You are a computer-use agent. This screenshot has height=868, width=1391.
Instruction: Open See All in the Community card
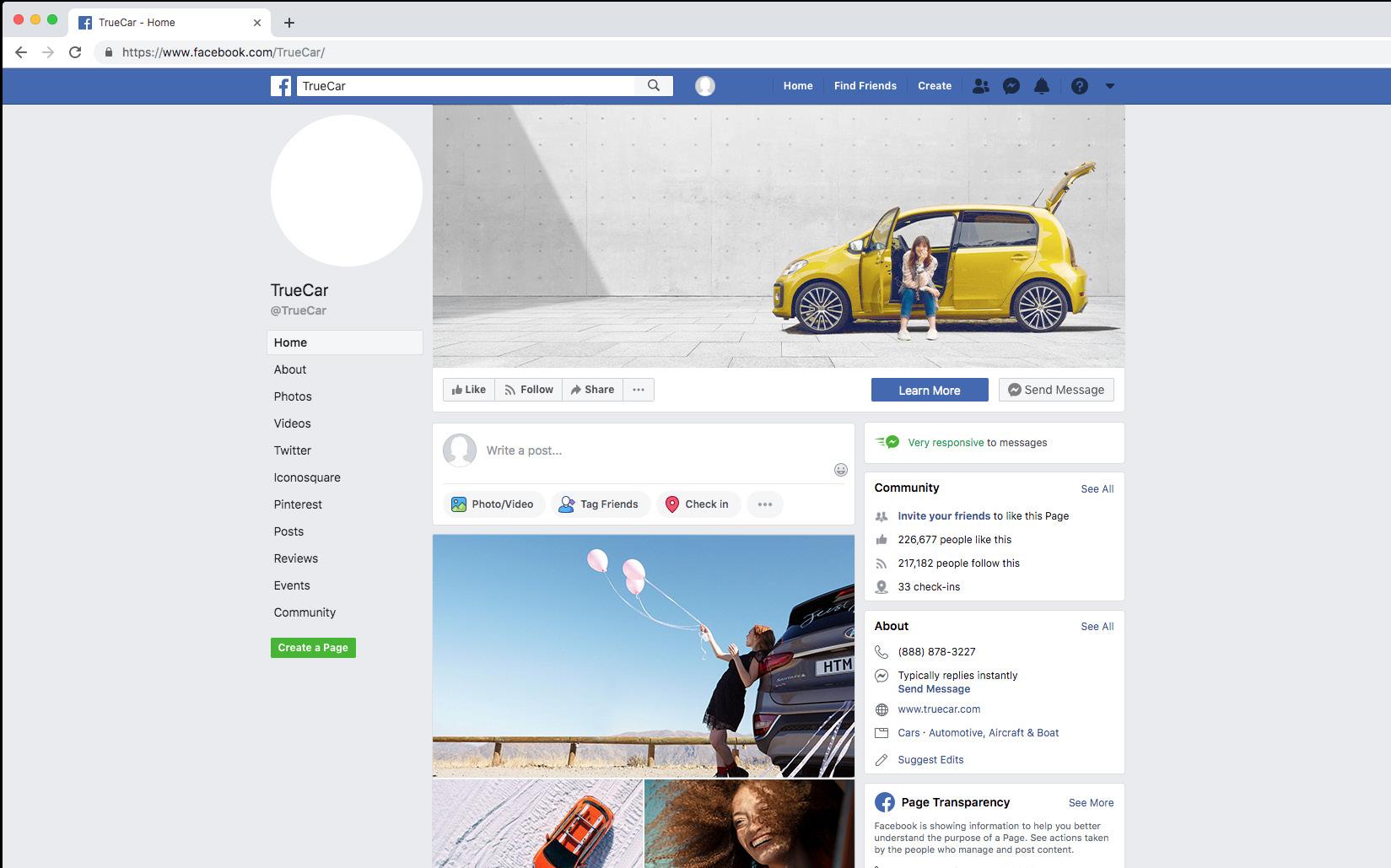(1097, 489)
